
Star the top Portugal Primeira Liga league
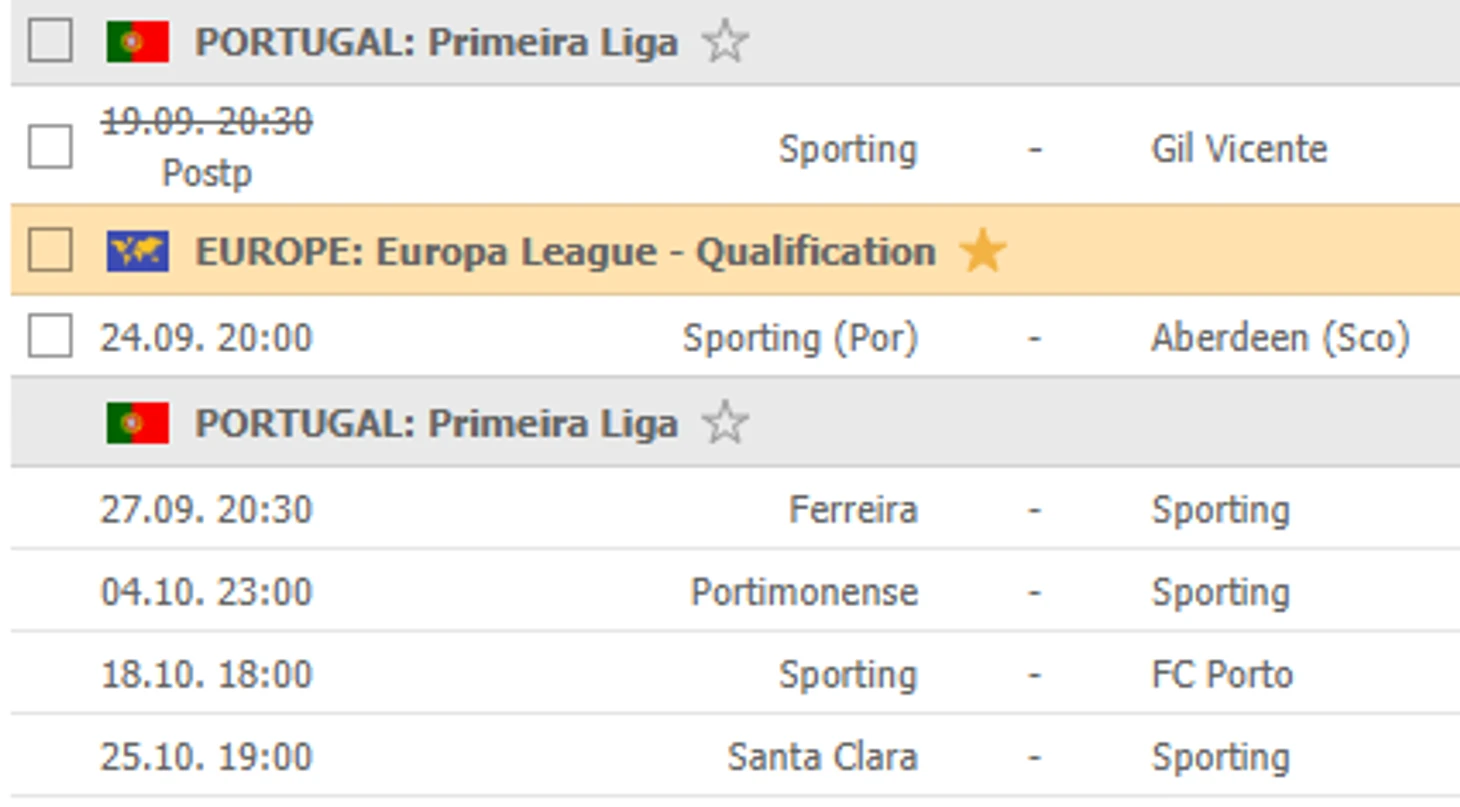[725, 43]
